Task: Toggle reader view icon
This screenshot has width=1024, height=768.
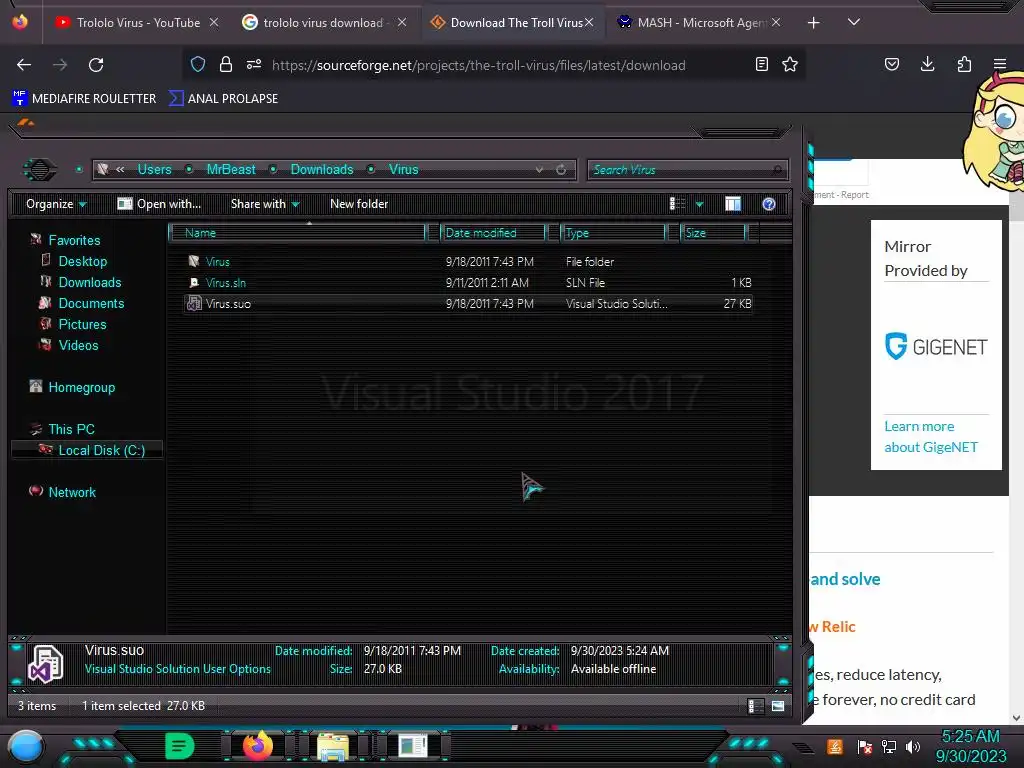Action: click(761, 64)
